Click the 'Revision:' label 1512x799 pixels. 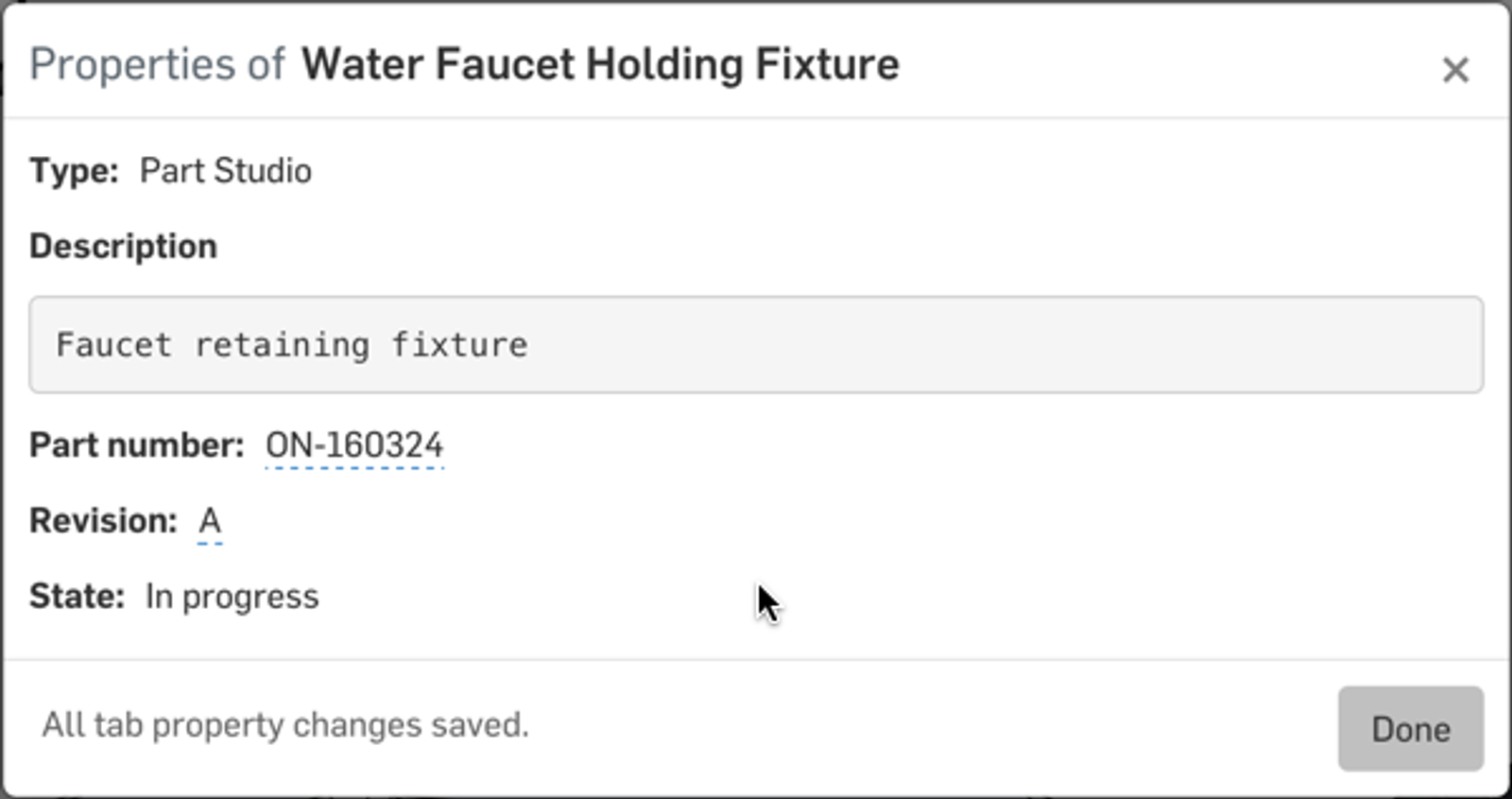click(103, 521)
